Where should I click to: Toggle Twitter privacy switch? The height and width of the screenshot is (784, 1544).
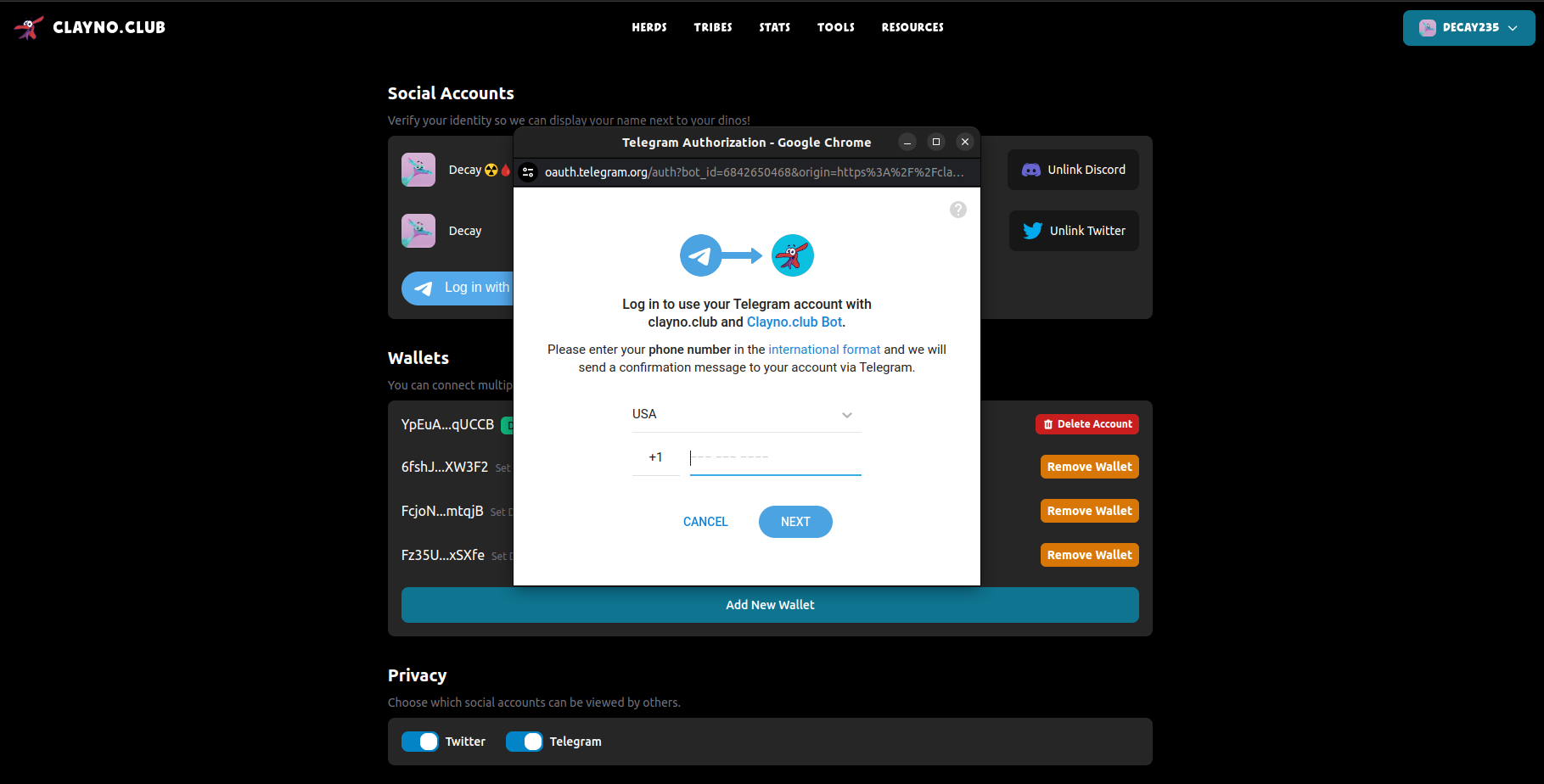coord(420,742)
